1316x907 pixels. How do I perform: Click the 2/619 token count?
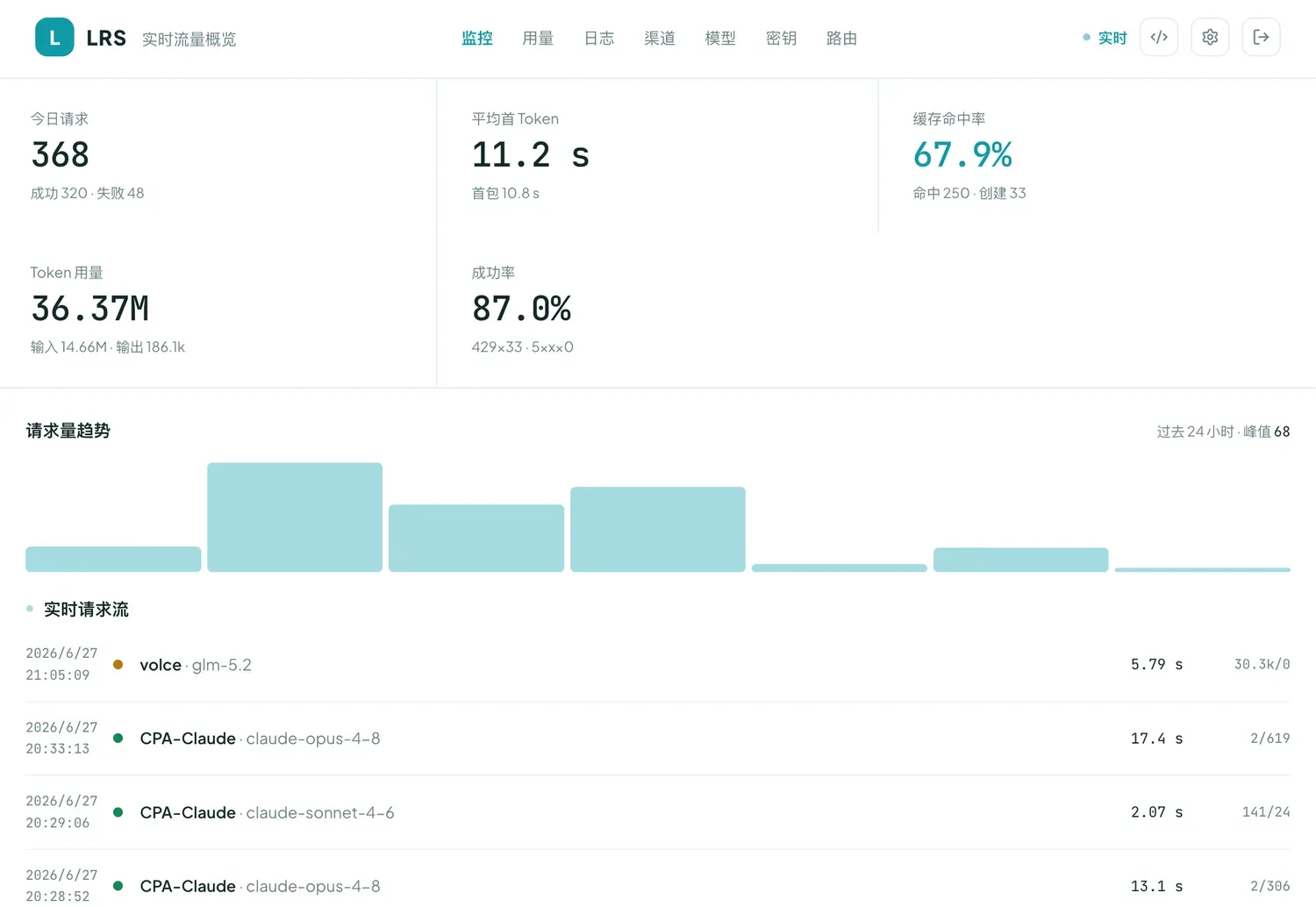pos(1270,739)
